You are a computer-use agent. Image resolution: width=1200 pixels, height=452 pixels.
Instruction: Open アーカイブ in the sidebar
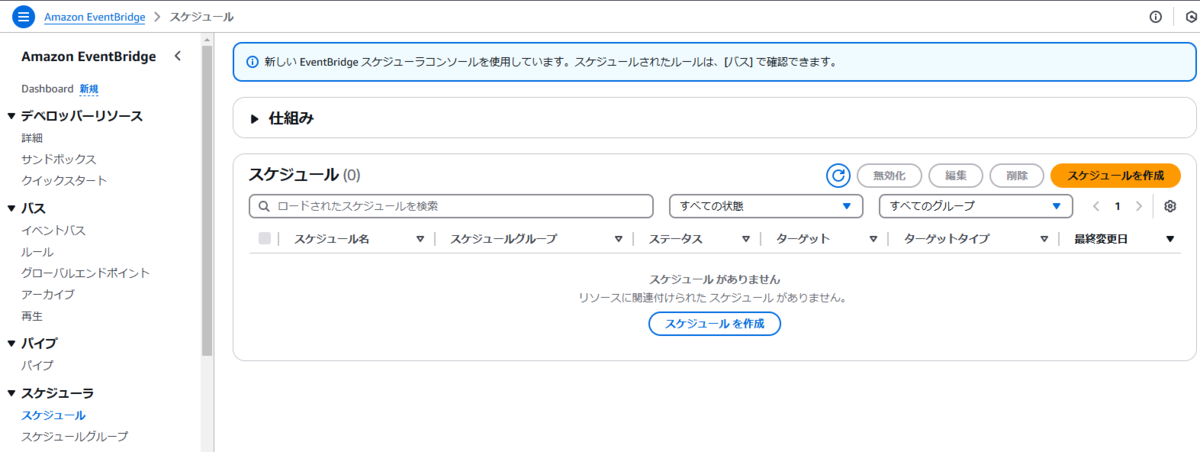pos(48,294)
